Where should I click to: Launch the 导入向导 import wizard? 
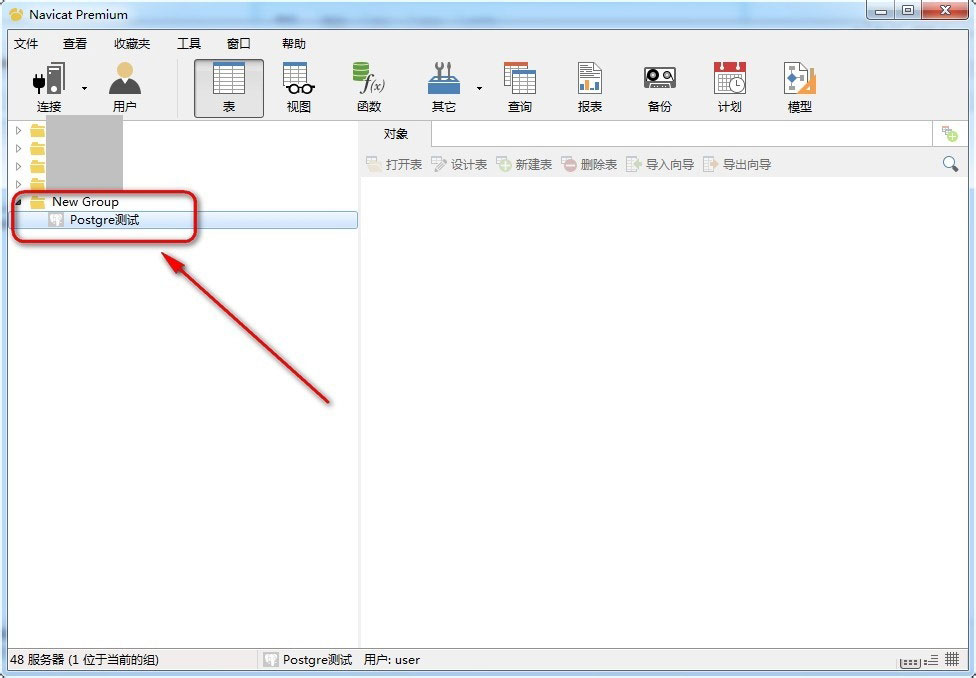(x=660, y=164)
